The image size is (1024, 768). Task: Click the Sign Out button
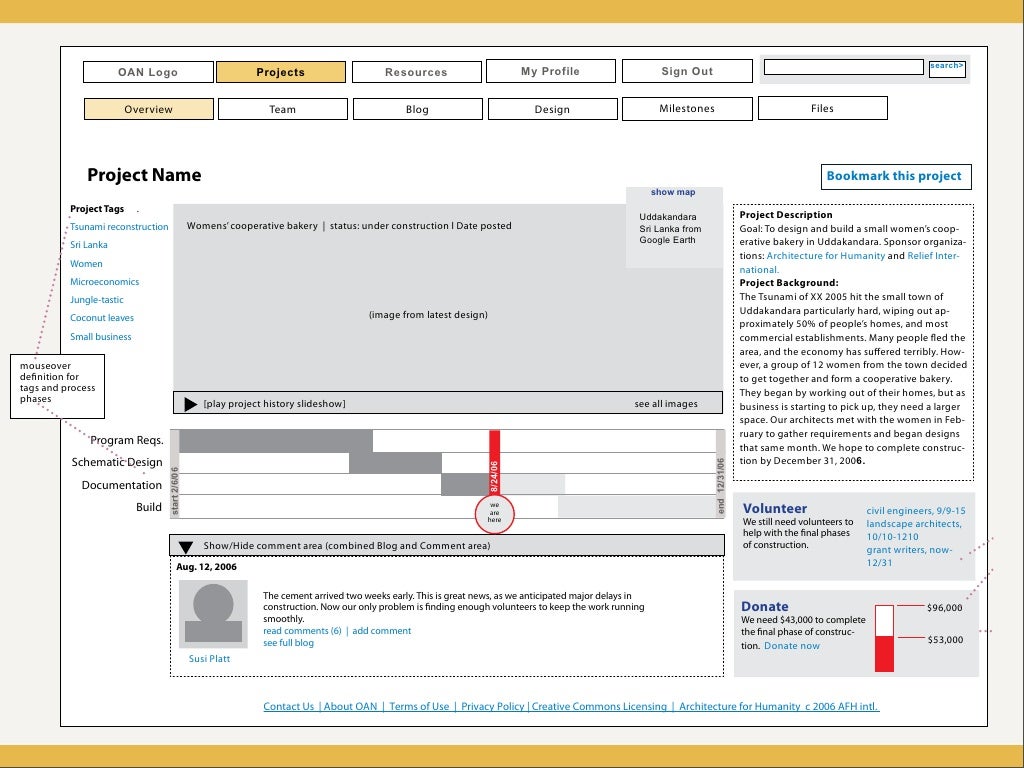click(x=687, y=71)
